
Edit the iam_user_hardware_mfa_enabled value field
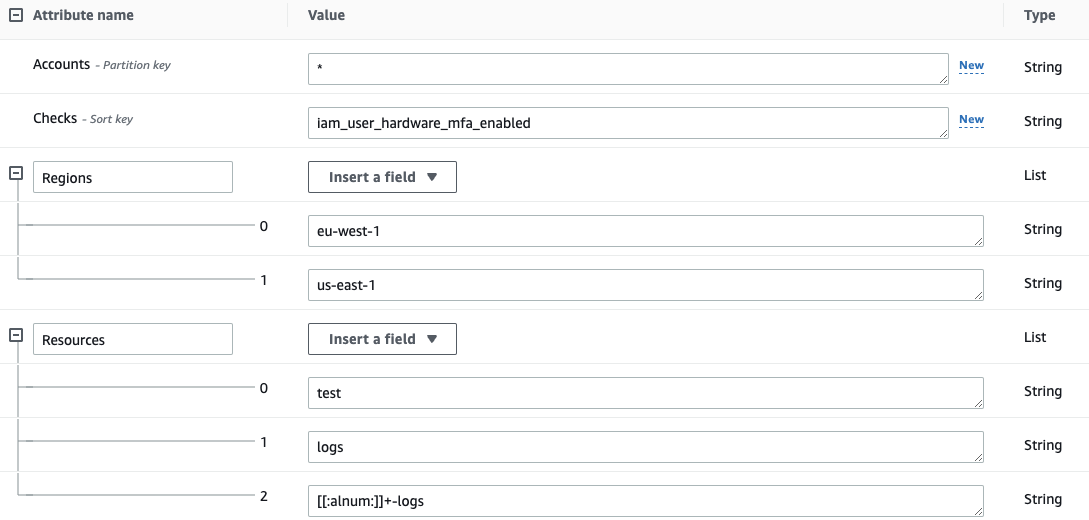pos(627,123)
